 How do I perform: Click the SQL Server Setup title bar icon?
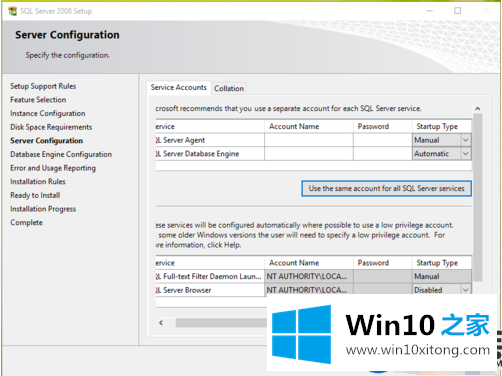pos(12,11)
